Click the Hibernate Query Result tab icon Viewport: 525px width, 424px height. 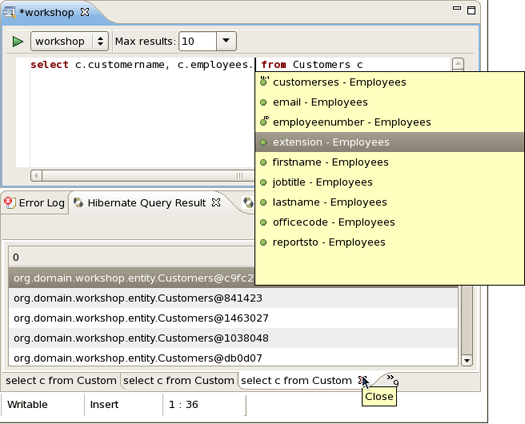coord(78,203)
